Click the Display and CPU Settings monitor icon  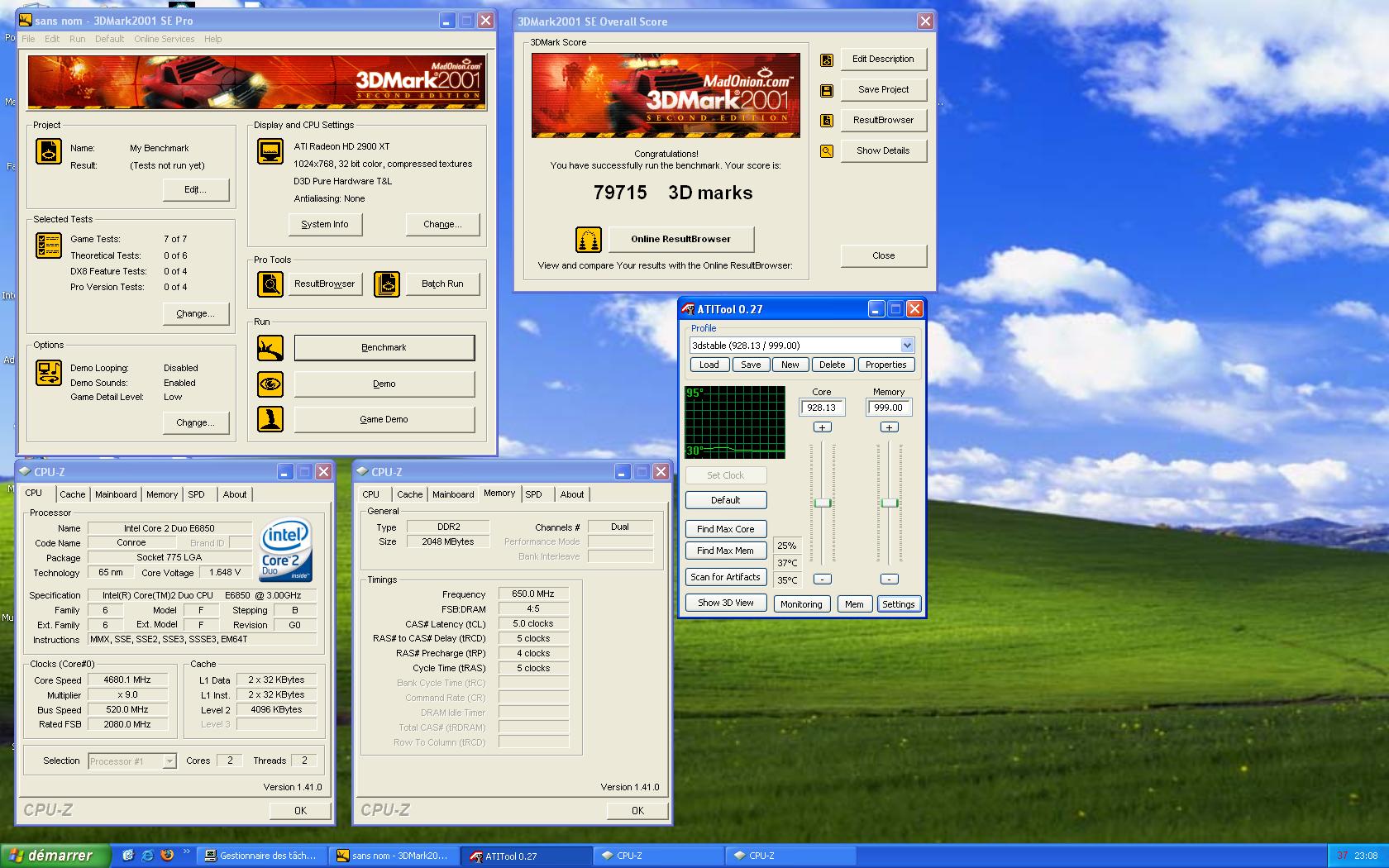click(270, 151)
